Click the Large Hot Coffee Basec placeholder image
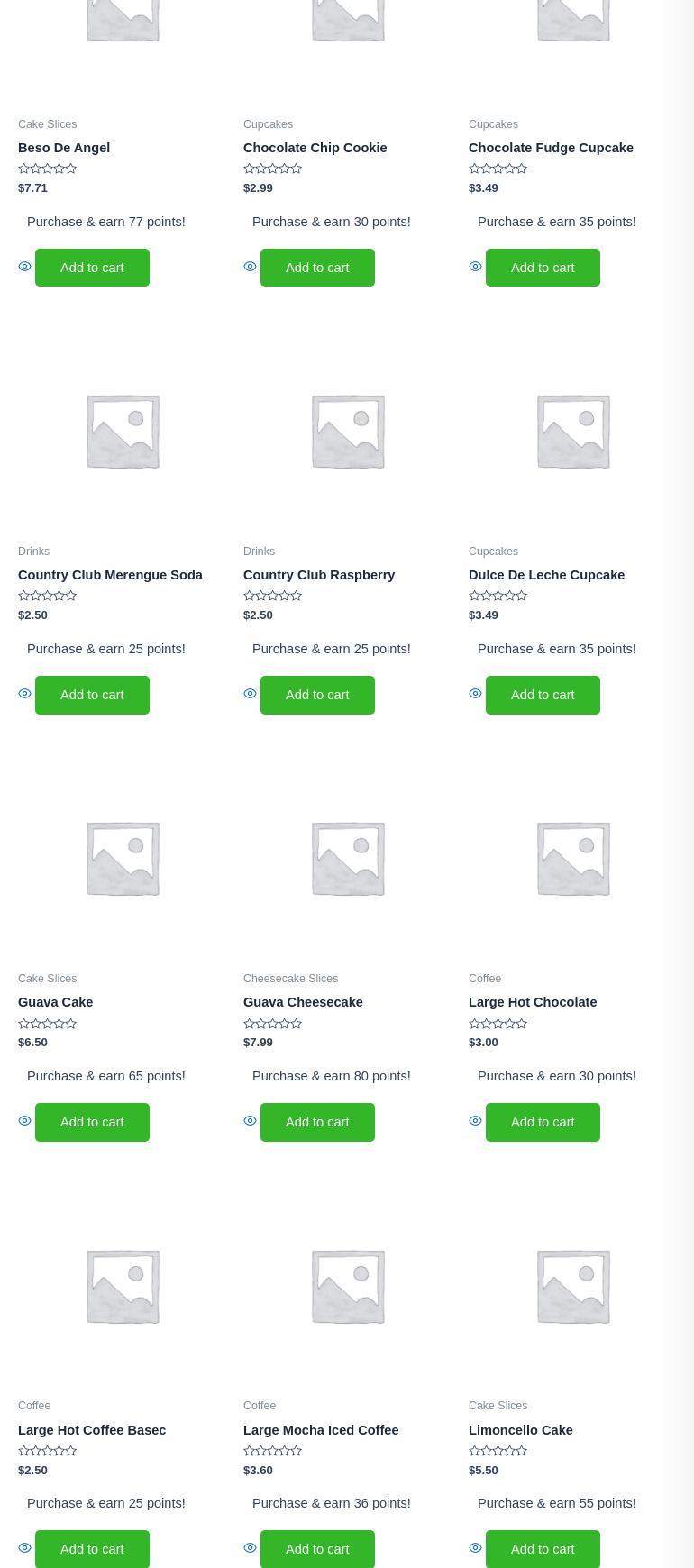The image size is (694, 1568). tap(122, 1285)
